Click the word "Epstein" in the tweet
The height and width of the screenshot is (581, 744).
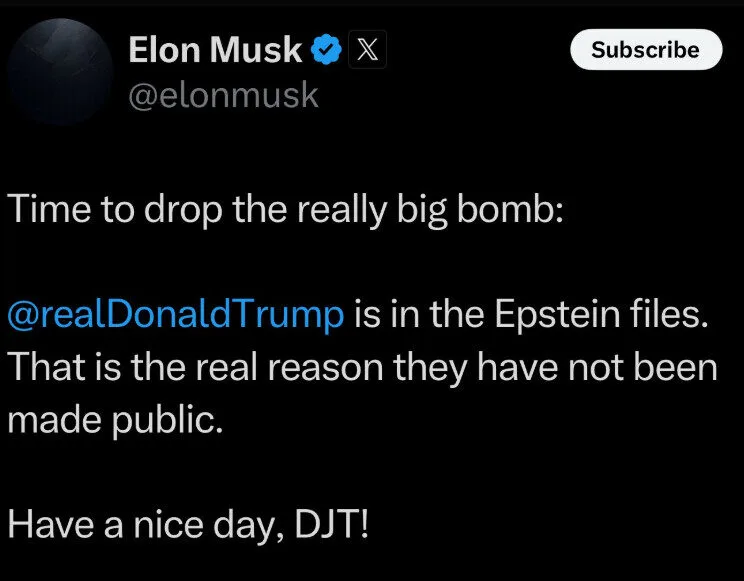click(x=554, y=315)
